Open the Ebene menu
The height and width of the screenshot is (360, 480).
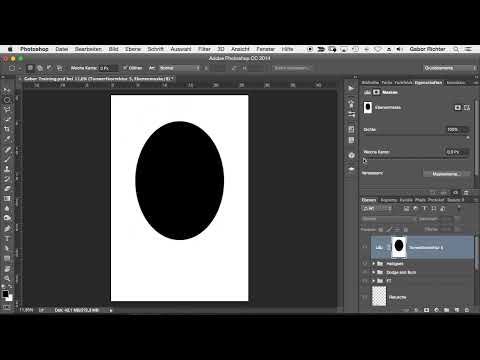tap(133, 49)
